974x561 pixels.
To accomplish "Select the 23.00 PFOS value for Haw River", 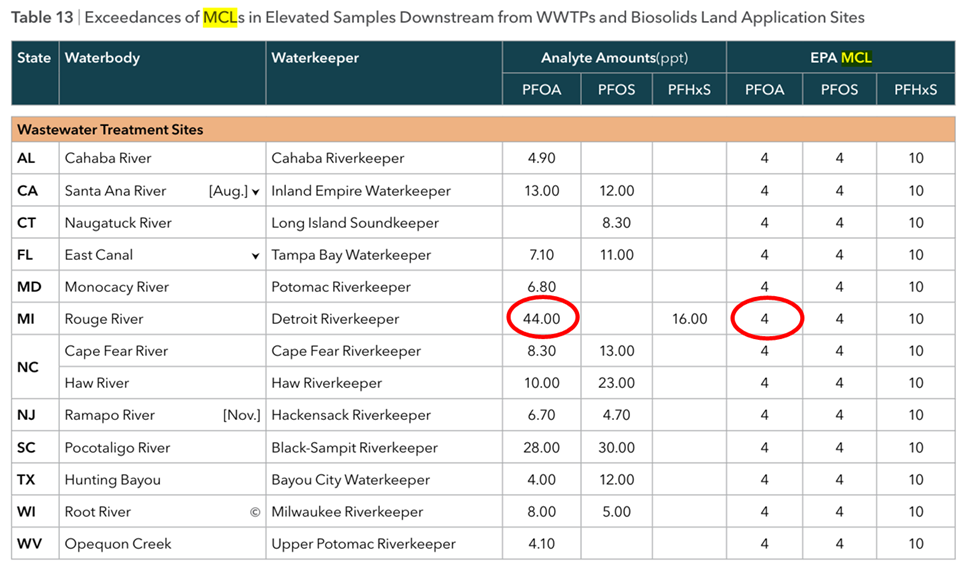I will pyautogui.click(x=616, y=383).
